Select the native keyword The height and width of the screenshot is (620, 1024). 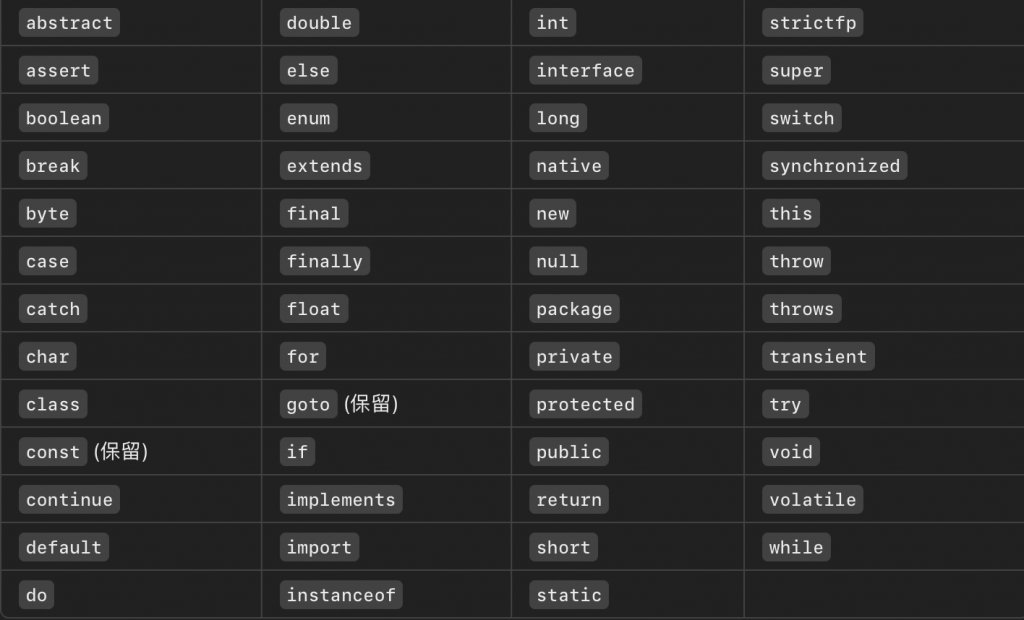tap(569, 166)
